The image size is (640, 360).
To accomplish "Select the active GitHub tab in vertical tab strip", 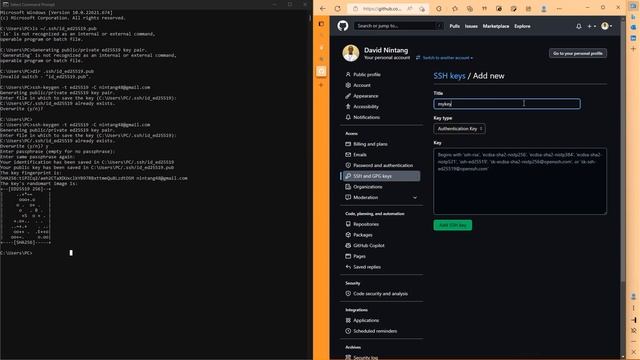I will [x=321, y=71].
